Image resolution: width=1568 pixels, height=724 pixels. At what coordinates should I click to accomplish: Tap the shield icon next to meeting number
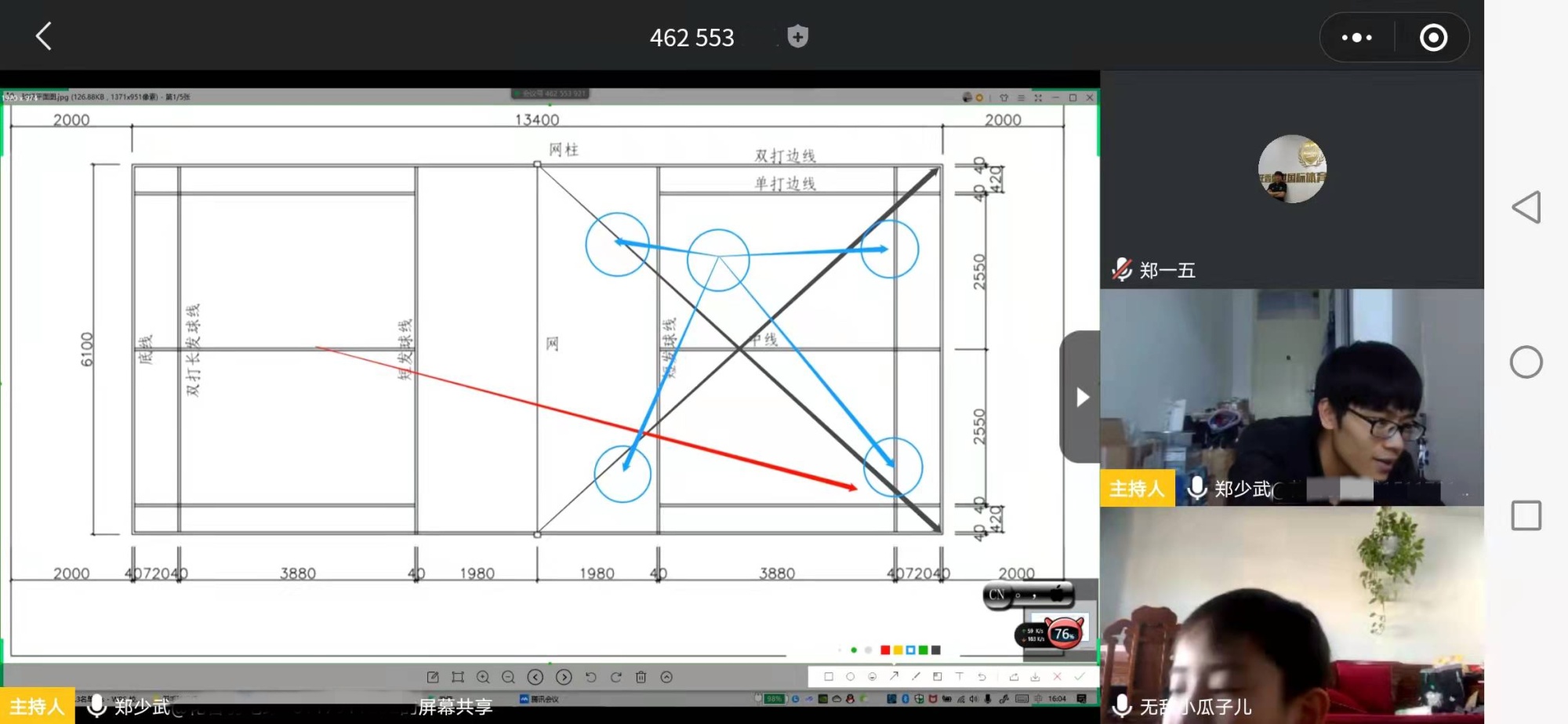pyautogui.click(x=797, y=37)
